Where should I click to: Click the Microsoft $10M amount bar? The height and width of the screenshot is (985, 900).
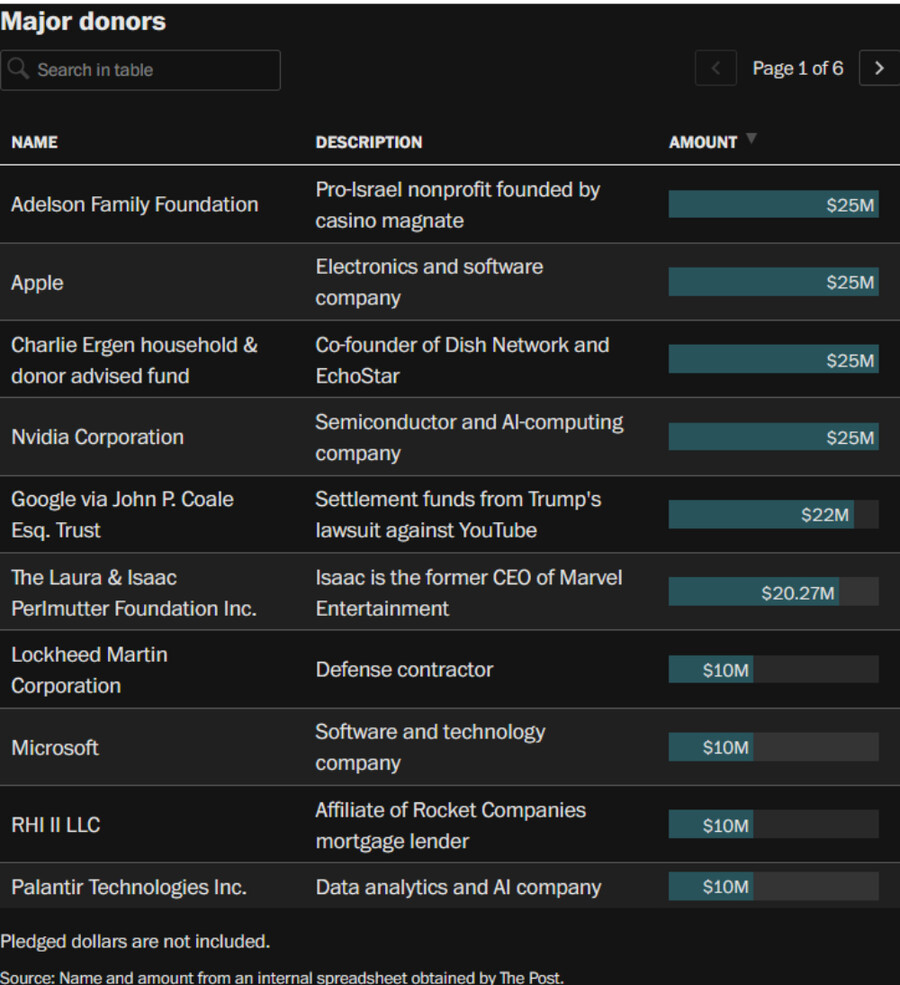click(x=711, y=747)
